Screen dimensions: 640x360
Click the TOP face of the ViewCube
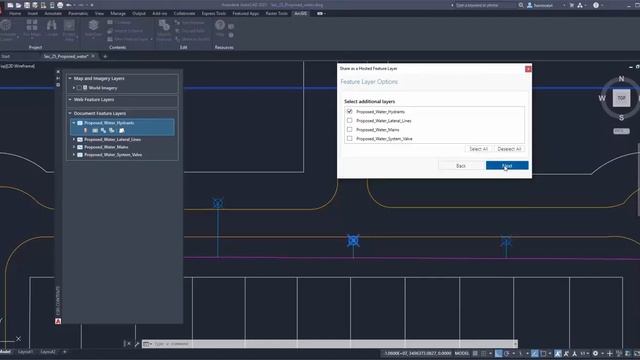point(621,98)
